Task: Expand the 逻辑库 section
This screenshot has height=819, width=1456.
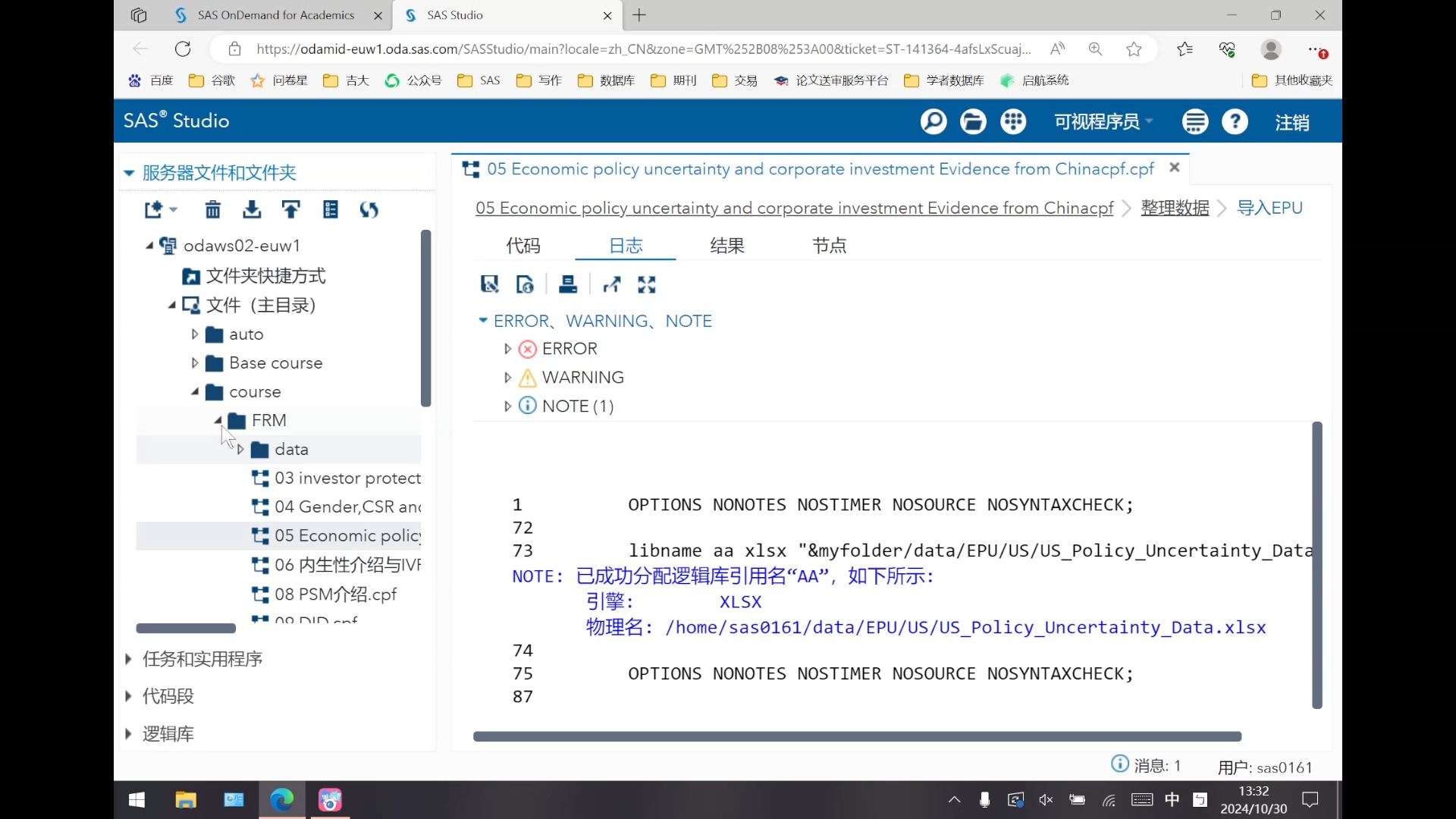Action: click(128, 733)
